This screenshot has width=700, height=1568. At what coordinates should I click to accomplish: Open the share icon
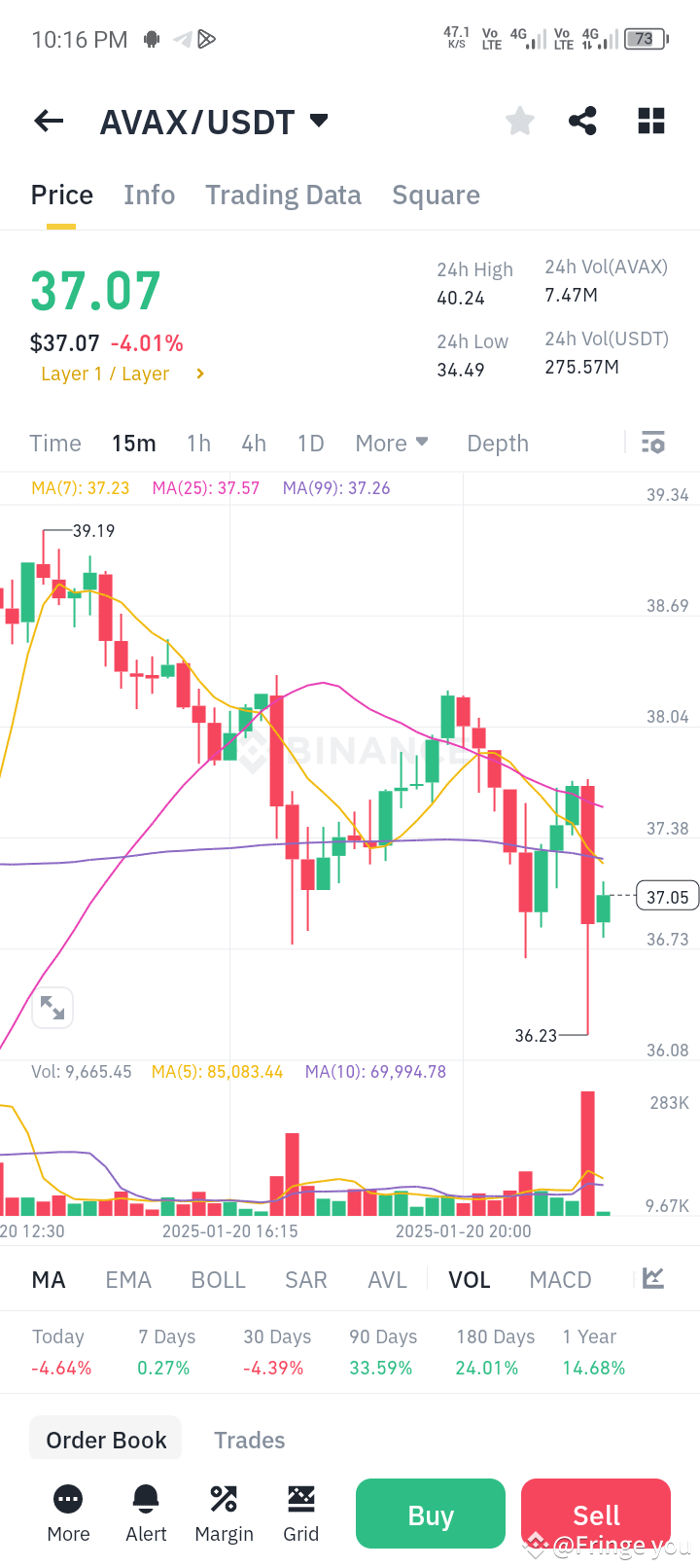582,121
